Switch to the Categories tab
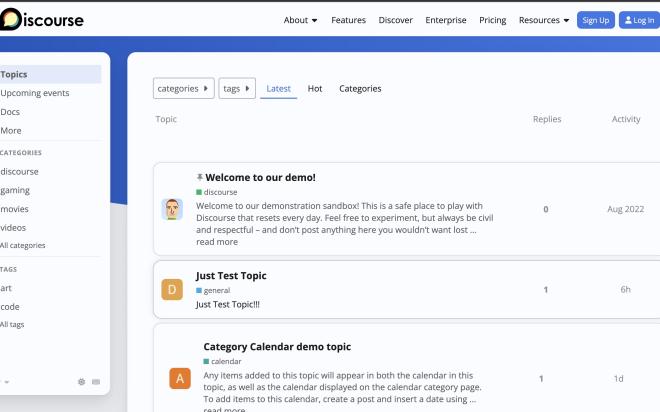 click(360, 89)
